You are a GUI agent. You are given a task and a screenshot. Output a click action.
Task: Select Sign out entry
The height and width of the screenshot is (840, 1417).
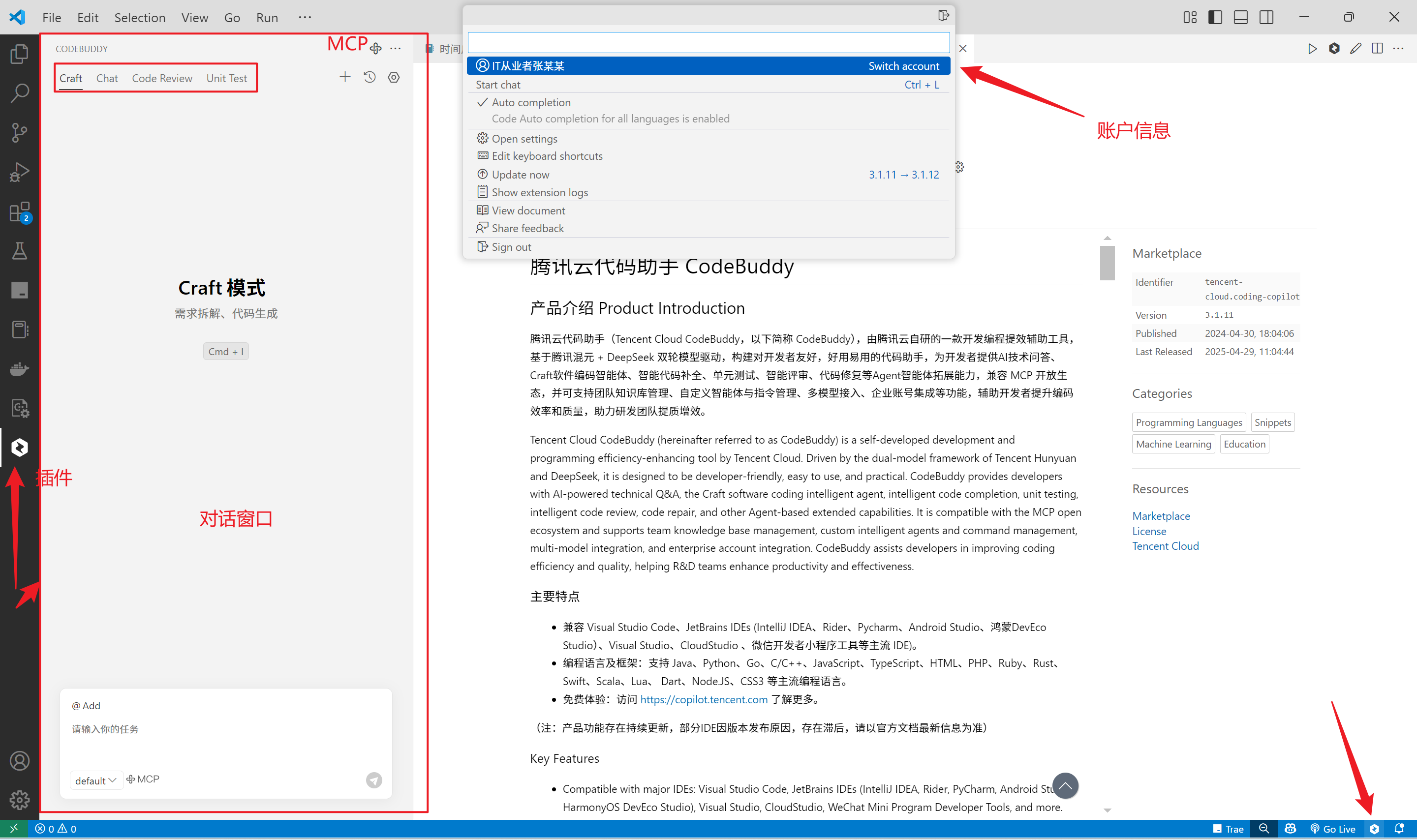pos(708,247)
